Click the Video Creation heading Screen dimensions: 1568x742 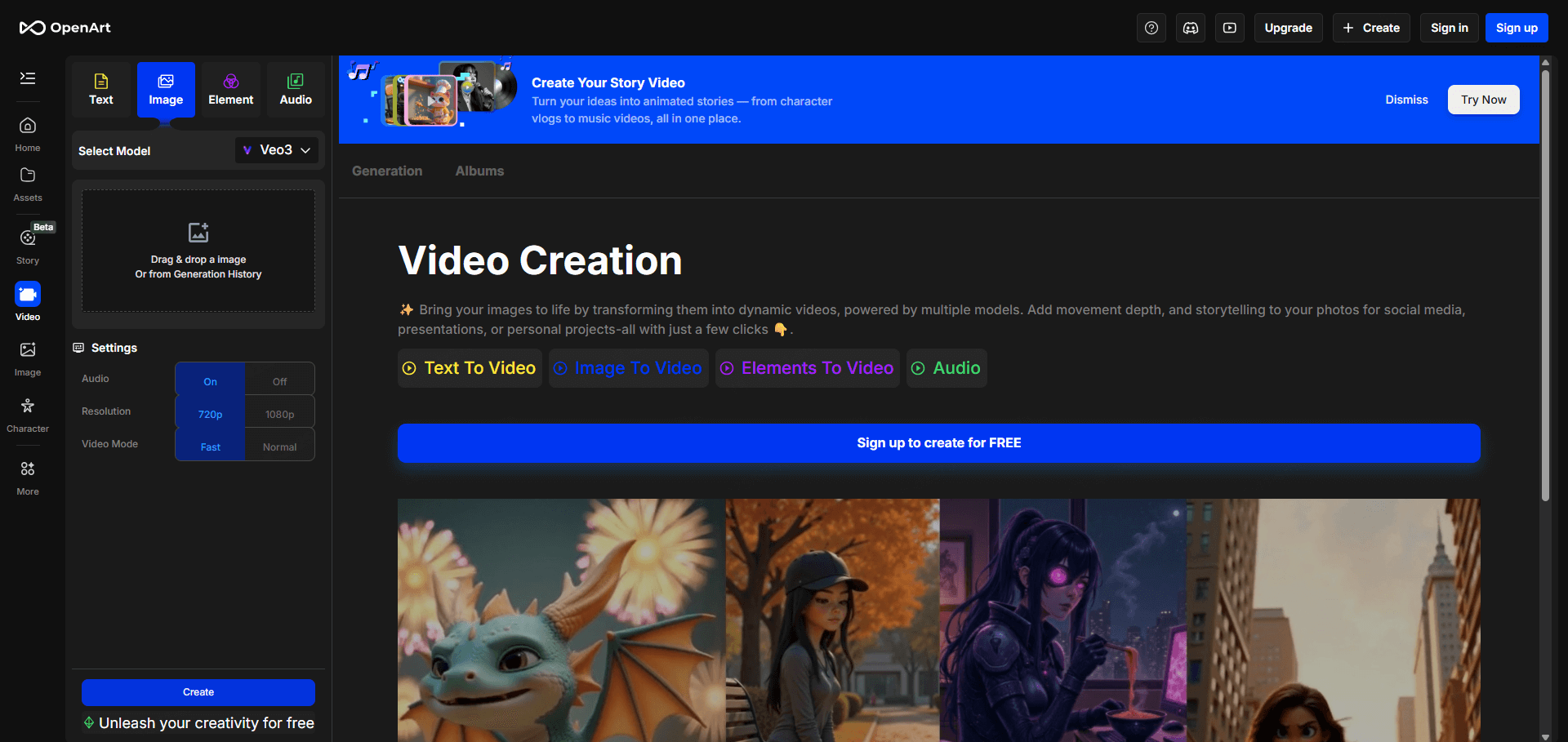540,260
